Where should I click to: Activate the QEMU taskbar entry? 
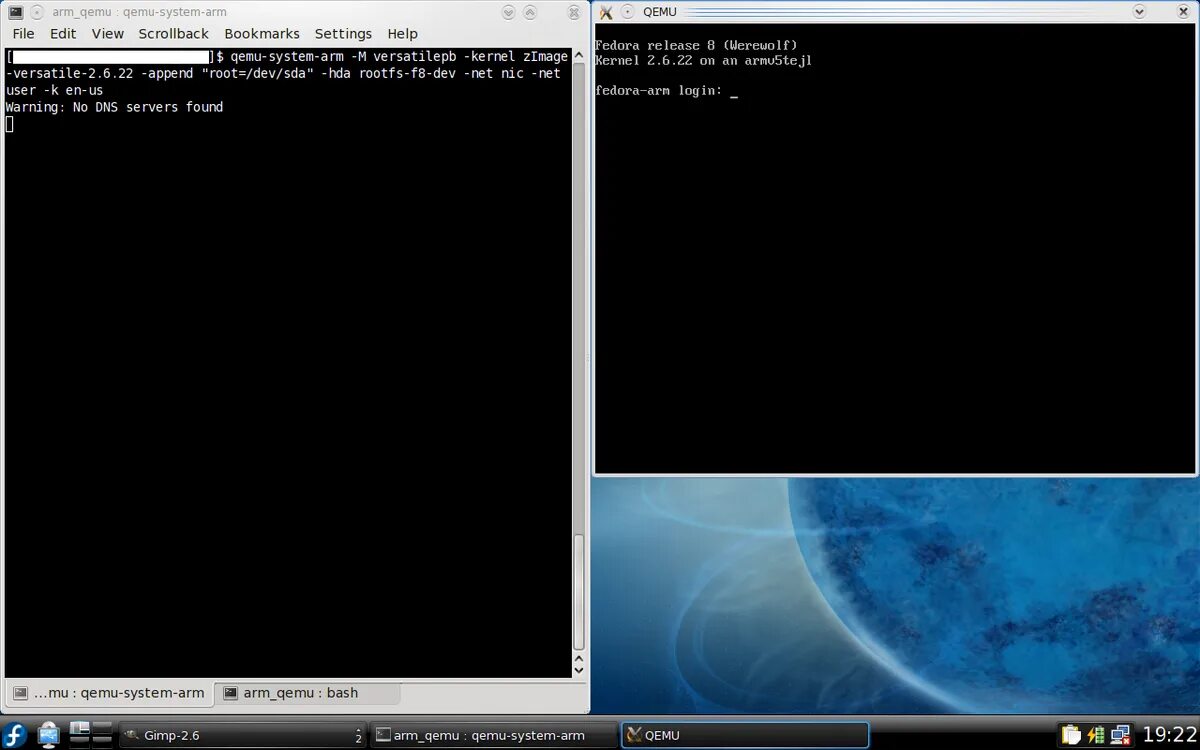coord(745,735)
